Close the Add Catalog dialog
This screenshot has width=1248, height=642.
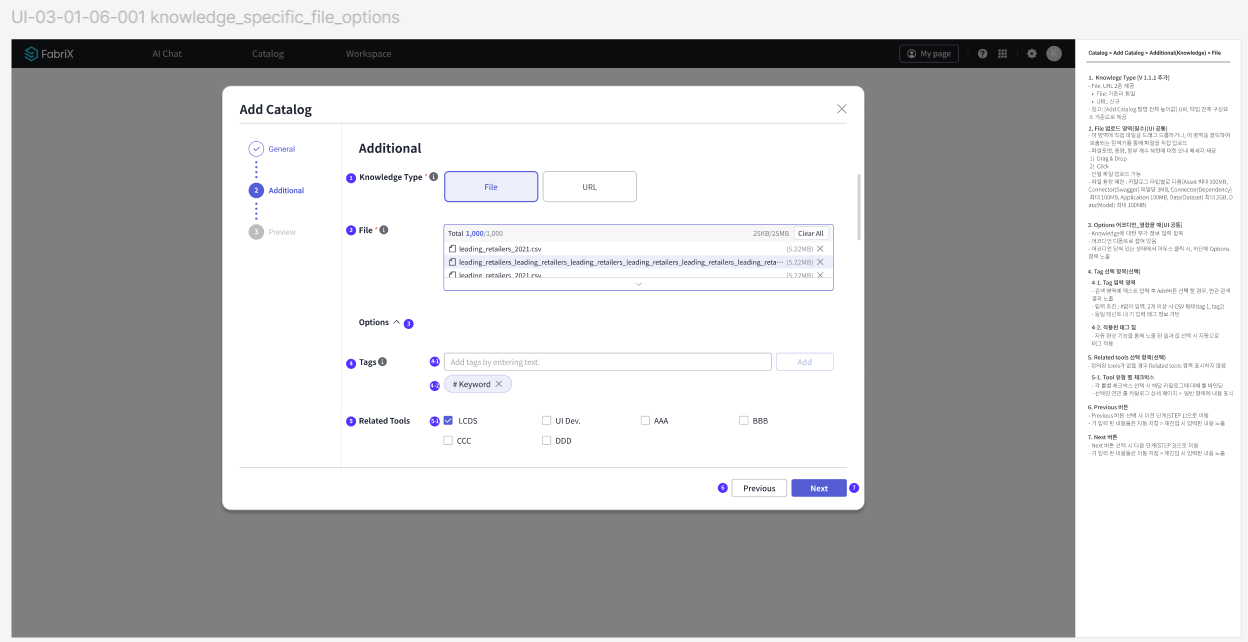842,109
